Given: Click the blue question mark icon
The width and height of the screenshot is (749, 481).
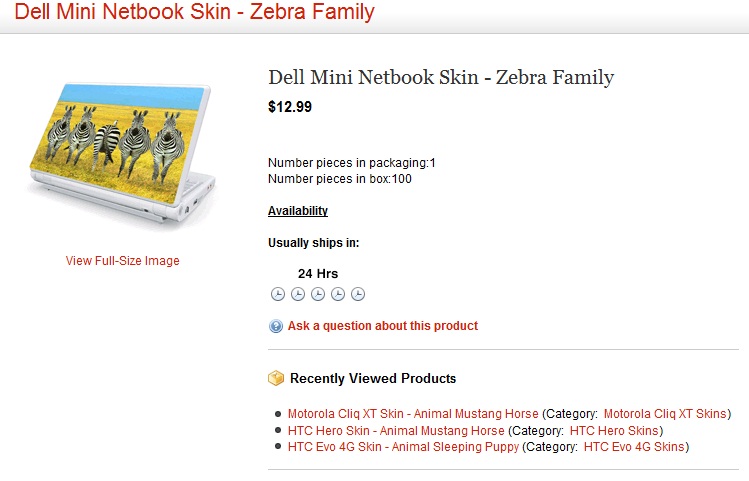Looking at the screenshot, I should (x=276, y=326).
